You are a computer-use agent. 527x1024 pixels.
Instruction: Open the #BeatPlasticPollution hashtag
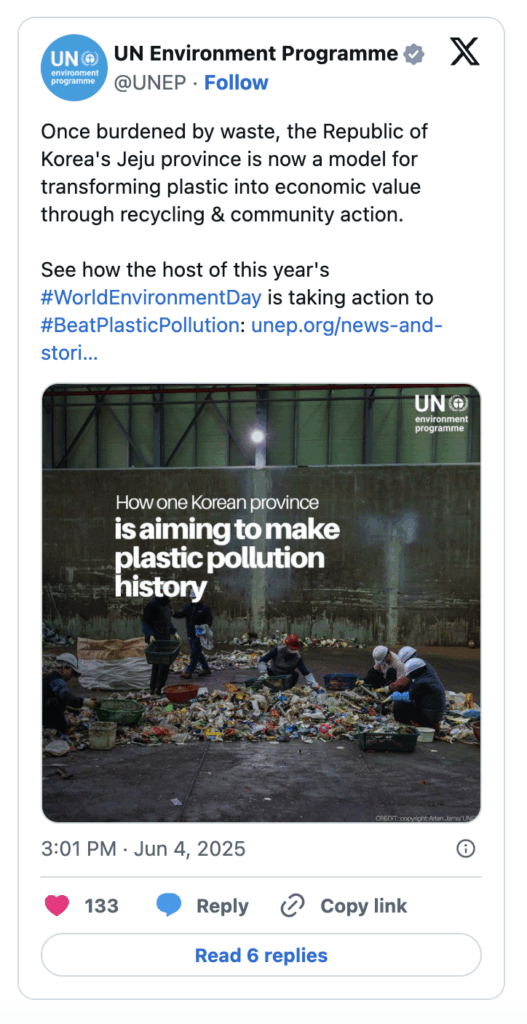(140, 325)
